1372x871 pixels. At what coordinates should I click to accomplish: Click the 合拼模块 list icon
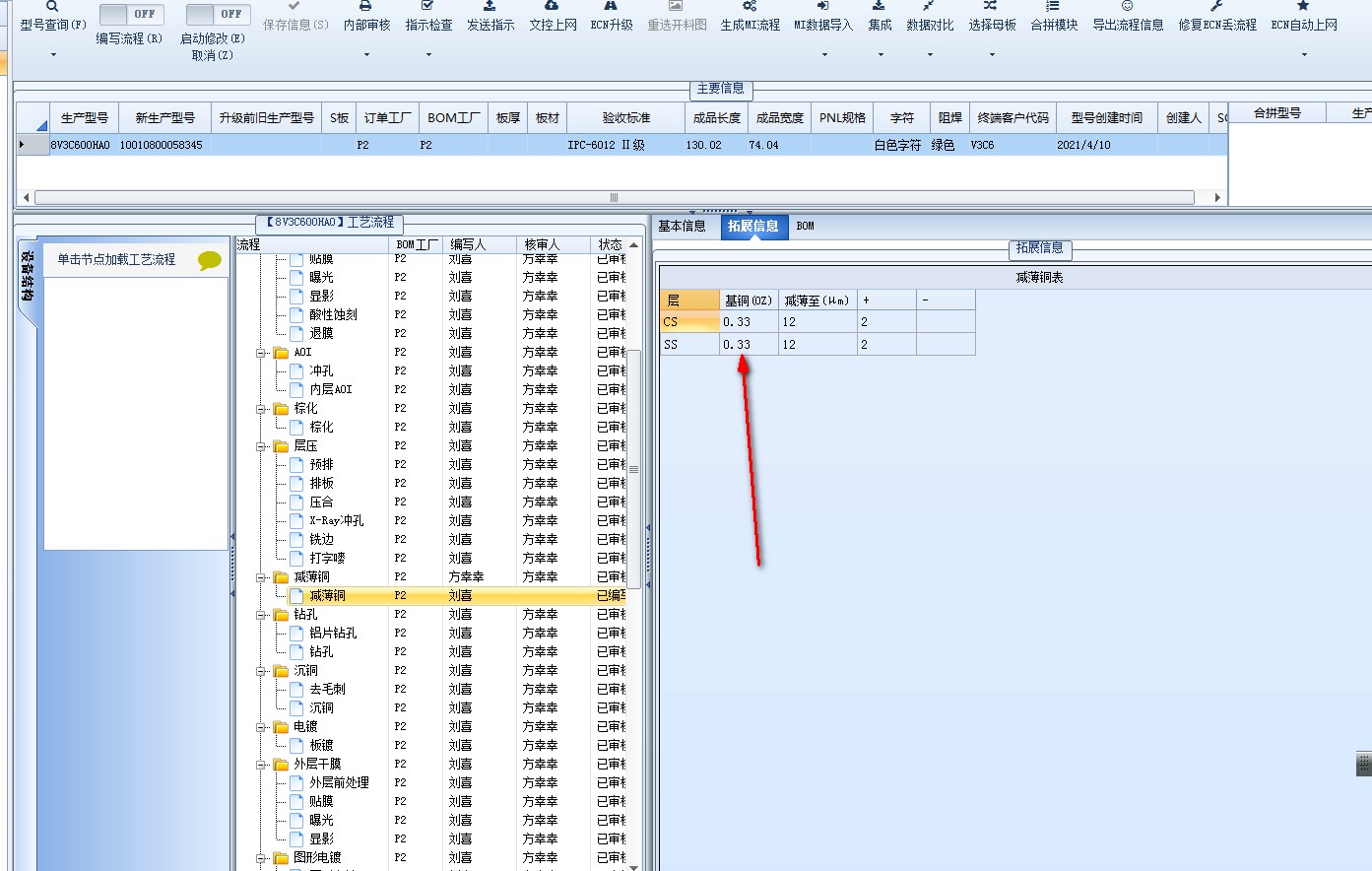1053,6
